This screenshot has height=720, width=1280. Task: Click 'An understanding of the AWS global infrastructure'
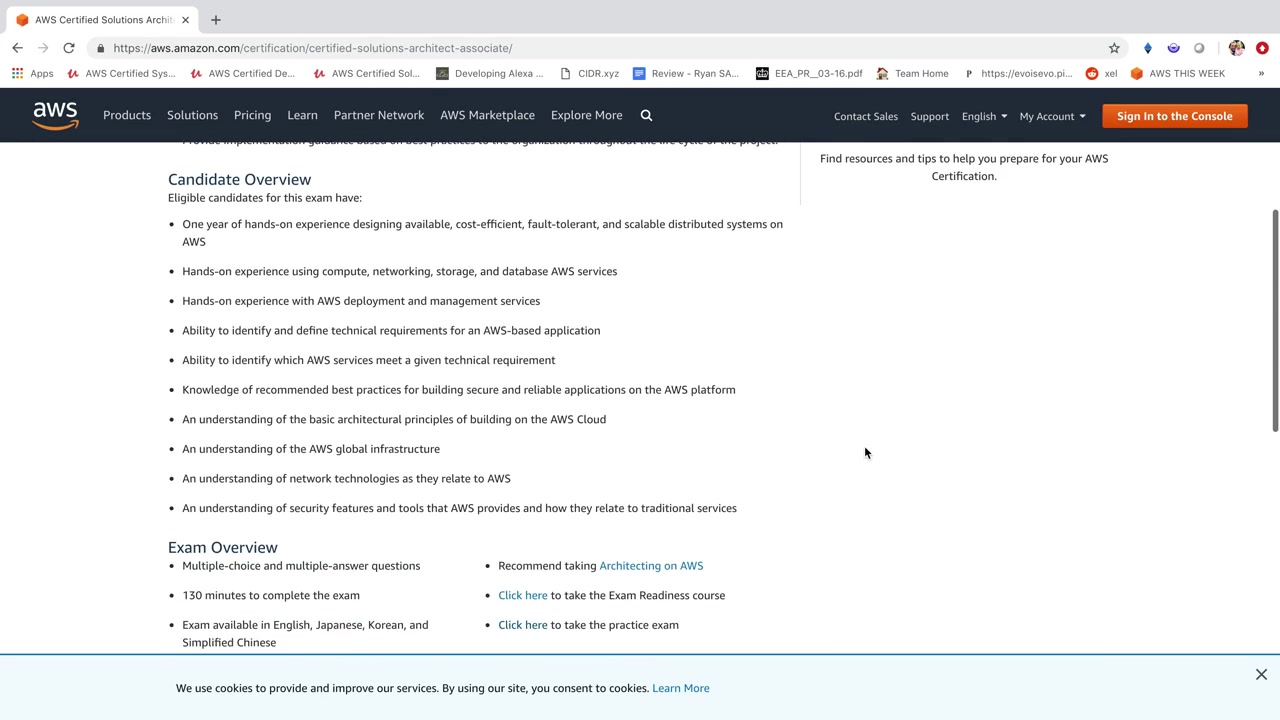[x=311, y=449]
